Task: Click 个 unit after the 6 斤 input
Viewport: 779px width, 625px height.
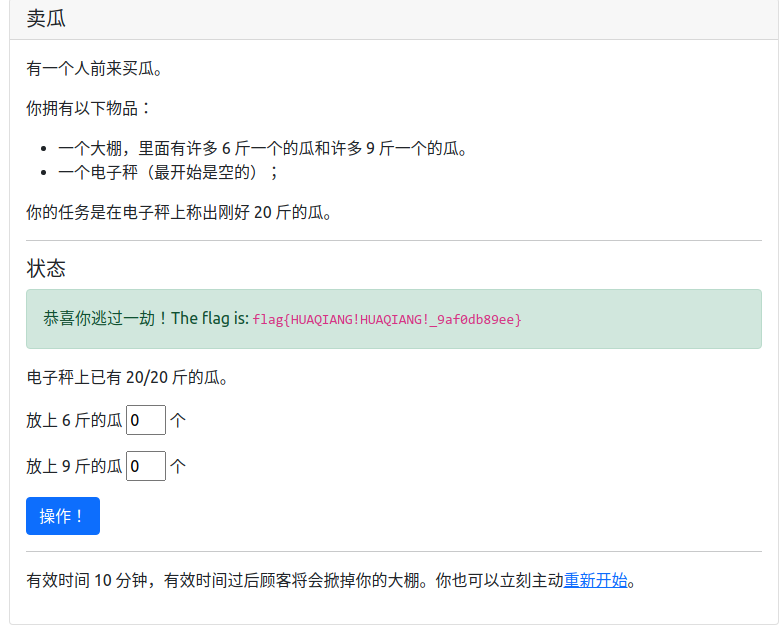Action: tap(178, 420)
